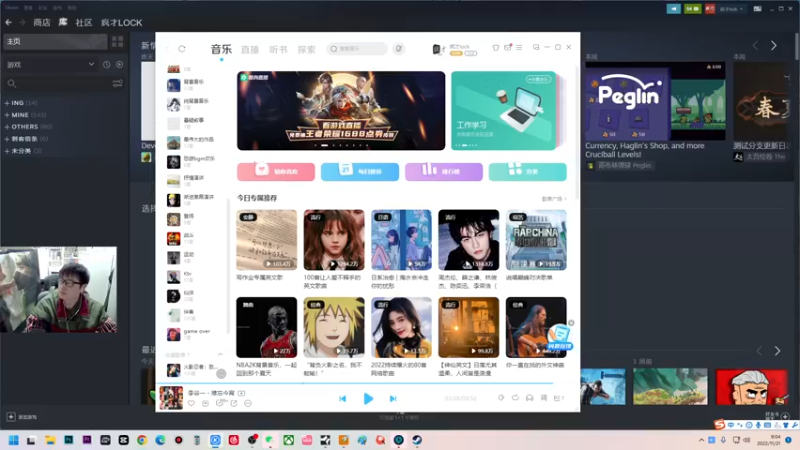
Task: Open voice/song recognition next to search
Action: pos(399,48)
